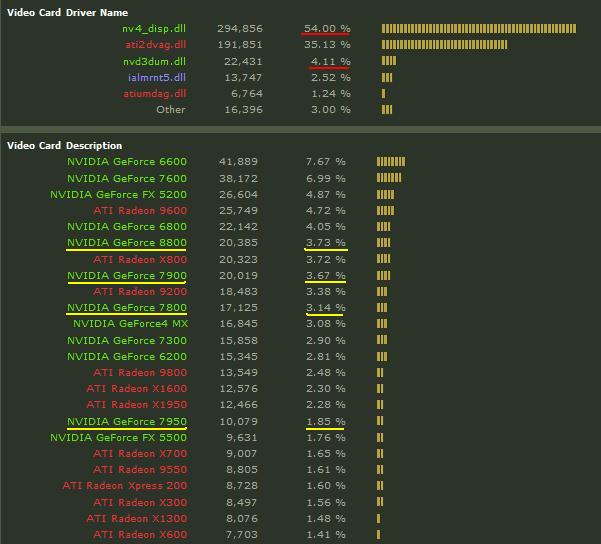Viewport: 601px width, 544px height.
Task: Click the 41,889 count value
Action: [238, 162]
